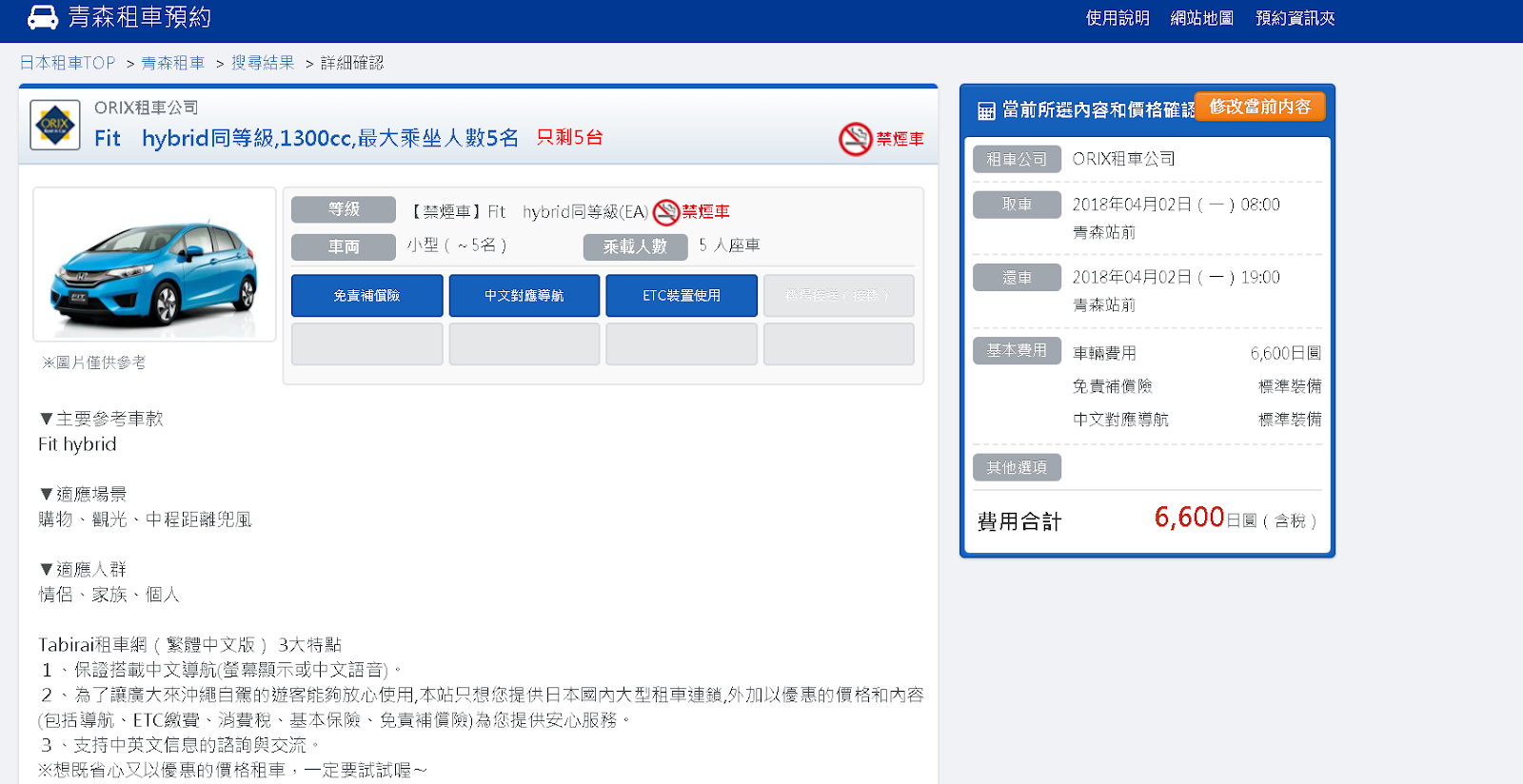Click the ▼適應場景 heading
Viewport: 1523px width, 784px height.
coord(83,494)
